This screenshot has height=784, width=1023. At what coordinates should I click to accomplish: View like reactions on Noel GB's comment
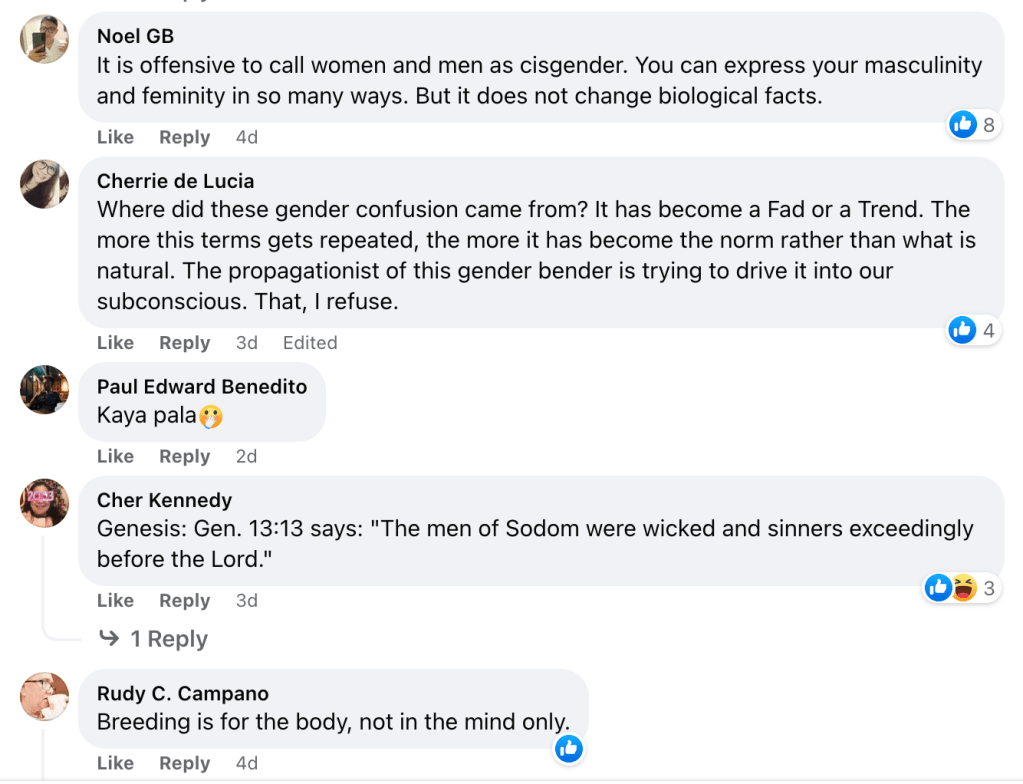[x=973, y=125]
